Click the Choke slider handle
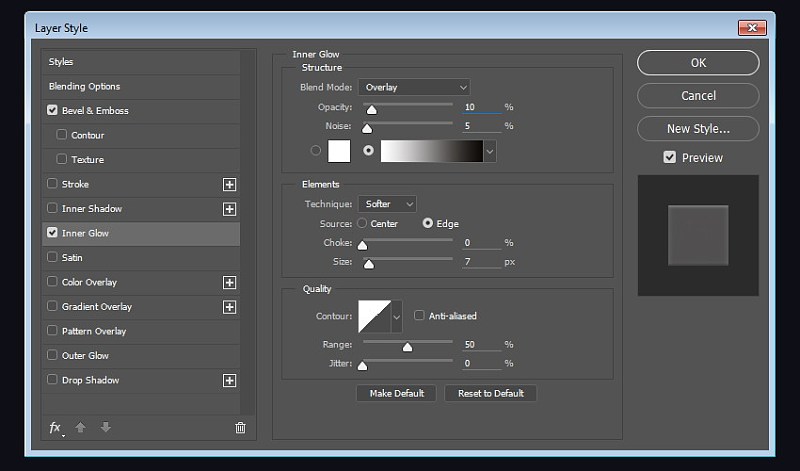 click(x=362, y=245)
